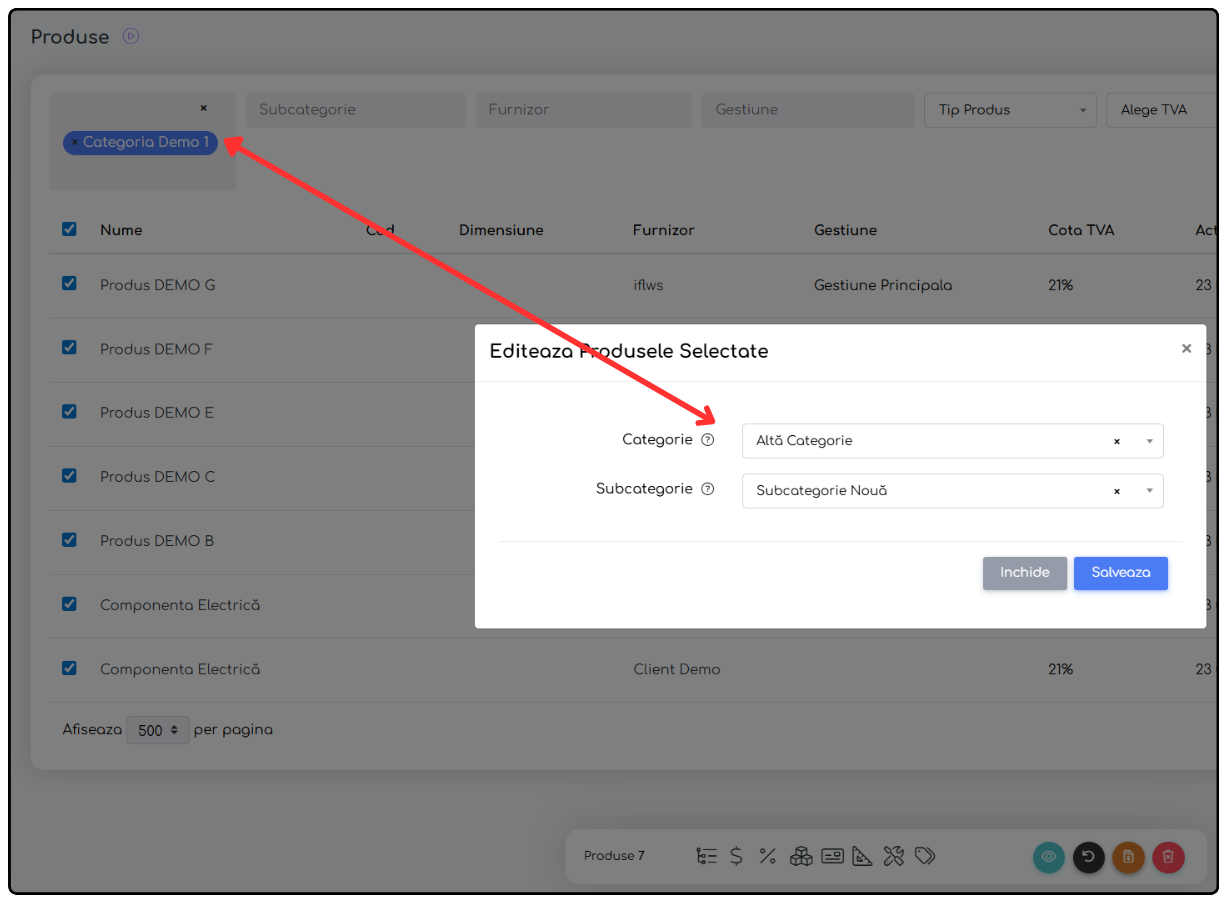Click the Inchide button
The width and height of the screenshot is (1227, 902).
[x=1024, y=573]
